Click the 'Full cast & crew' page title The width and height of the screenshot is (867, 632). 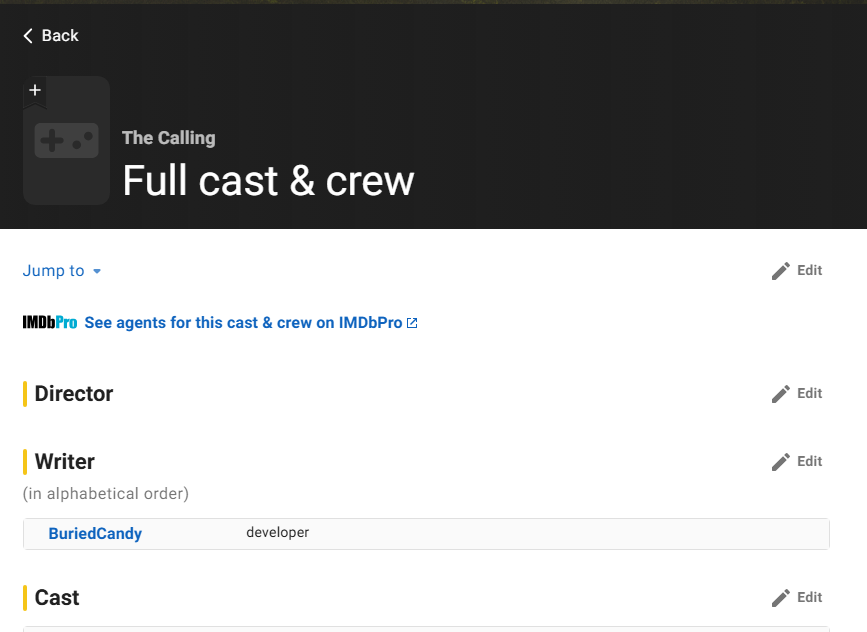coord(268,181)
